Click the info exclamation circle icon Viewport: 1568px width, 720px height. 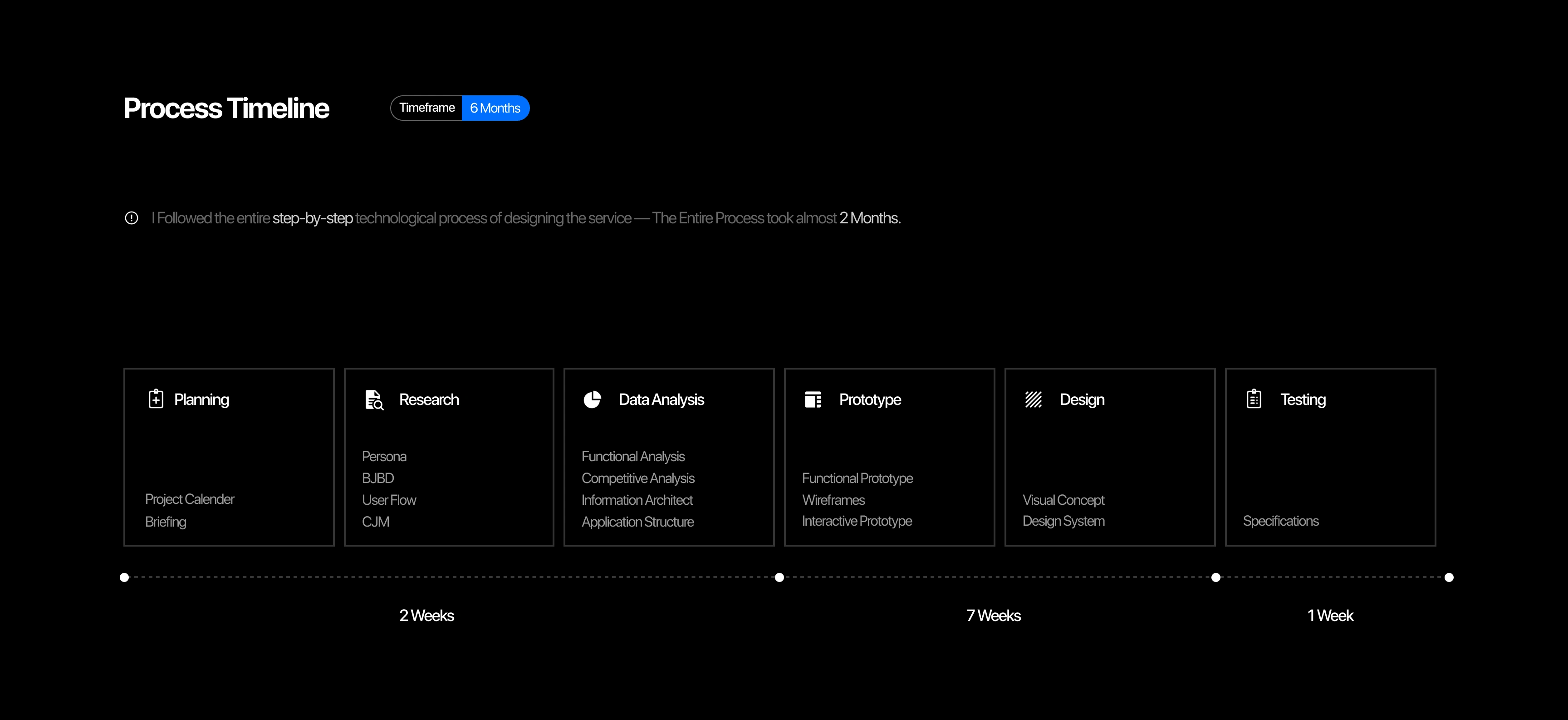132,218
